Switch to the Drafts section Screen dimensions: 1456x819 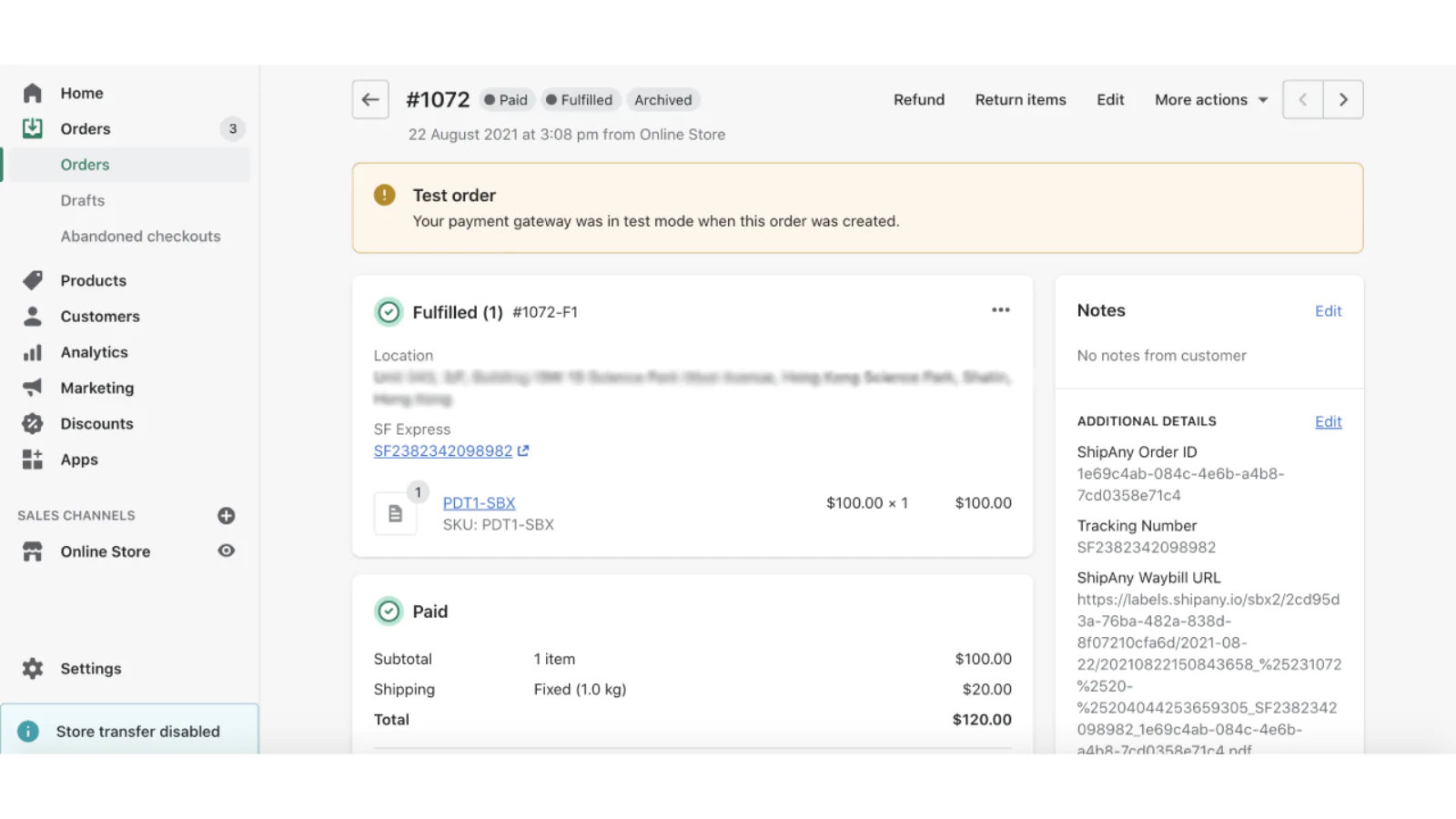coord(83,200)
